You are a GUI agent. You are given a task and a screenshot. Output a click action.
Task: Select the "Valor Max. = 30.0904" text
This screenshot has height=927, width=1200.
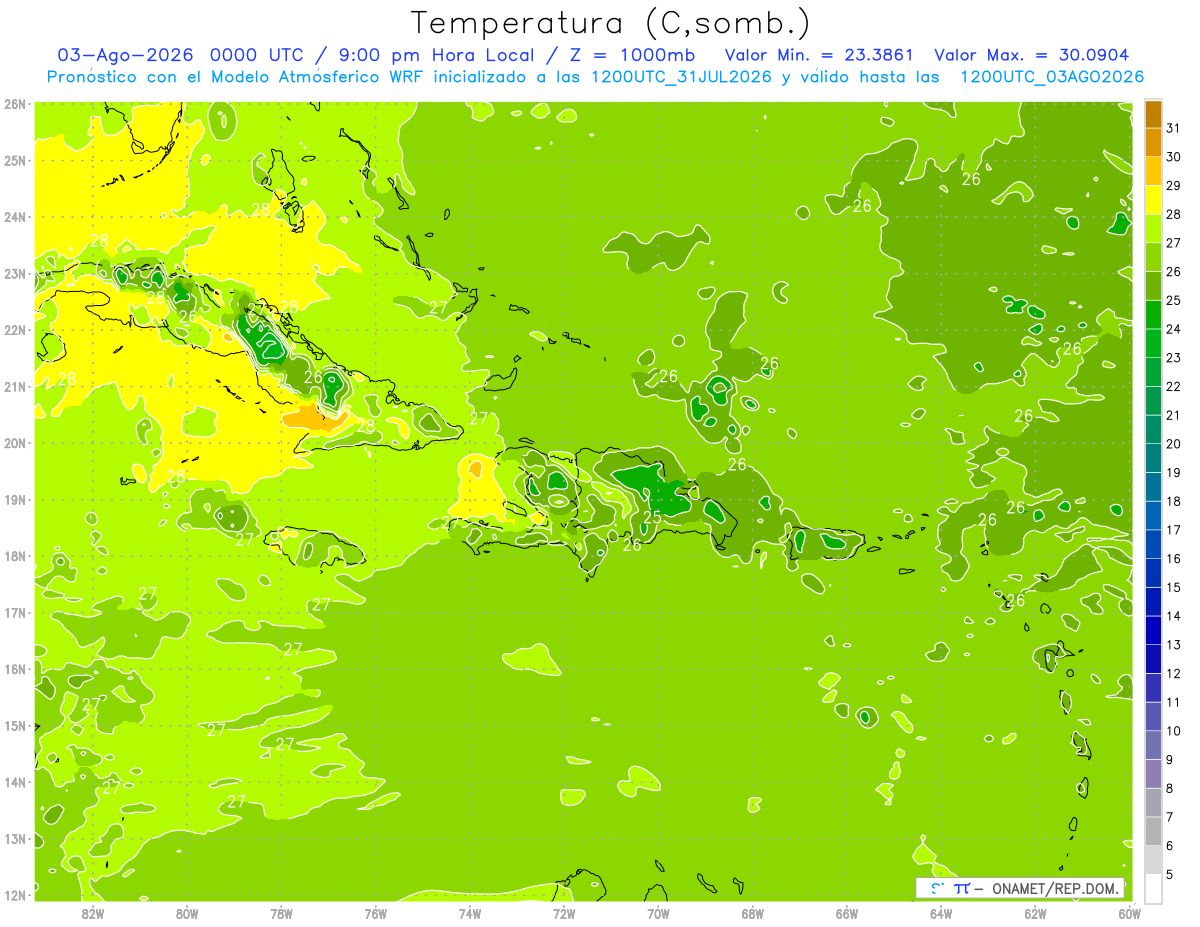click(1032, 55)
